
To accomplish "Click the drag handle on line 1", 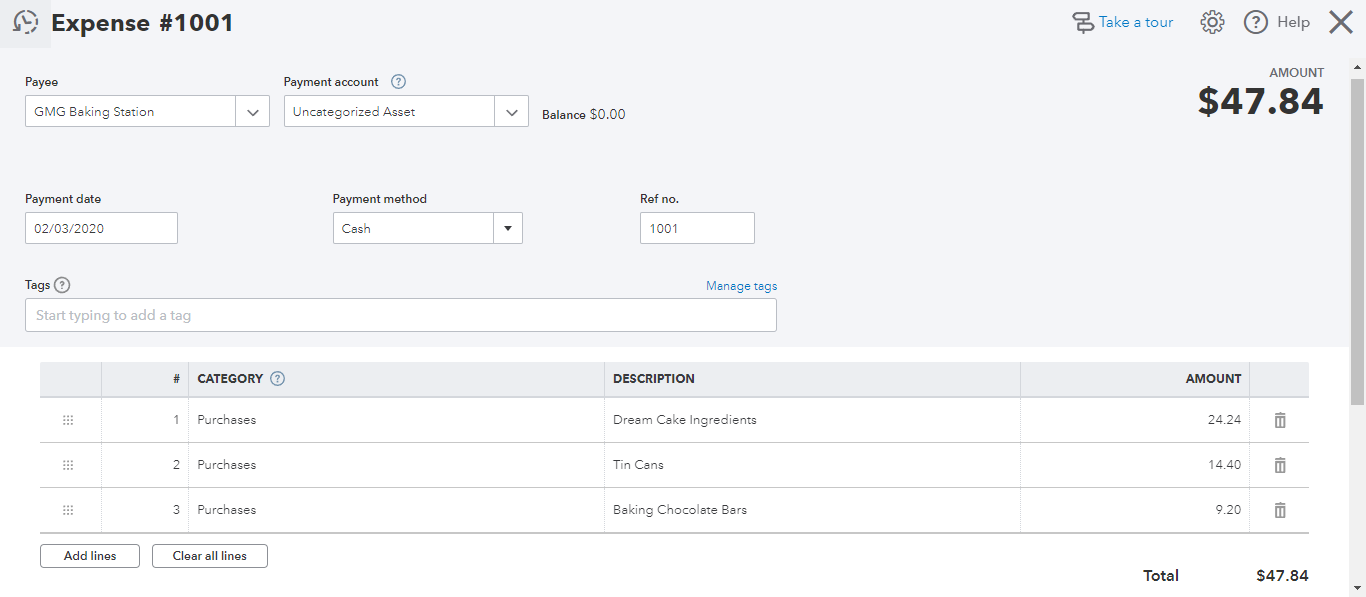I will pyautogui.click(x=68, y=420).
